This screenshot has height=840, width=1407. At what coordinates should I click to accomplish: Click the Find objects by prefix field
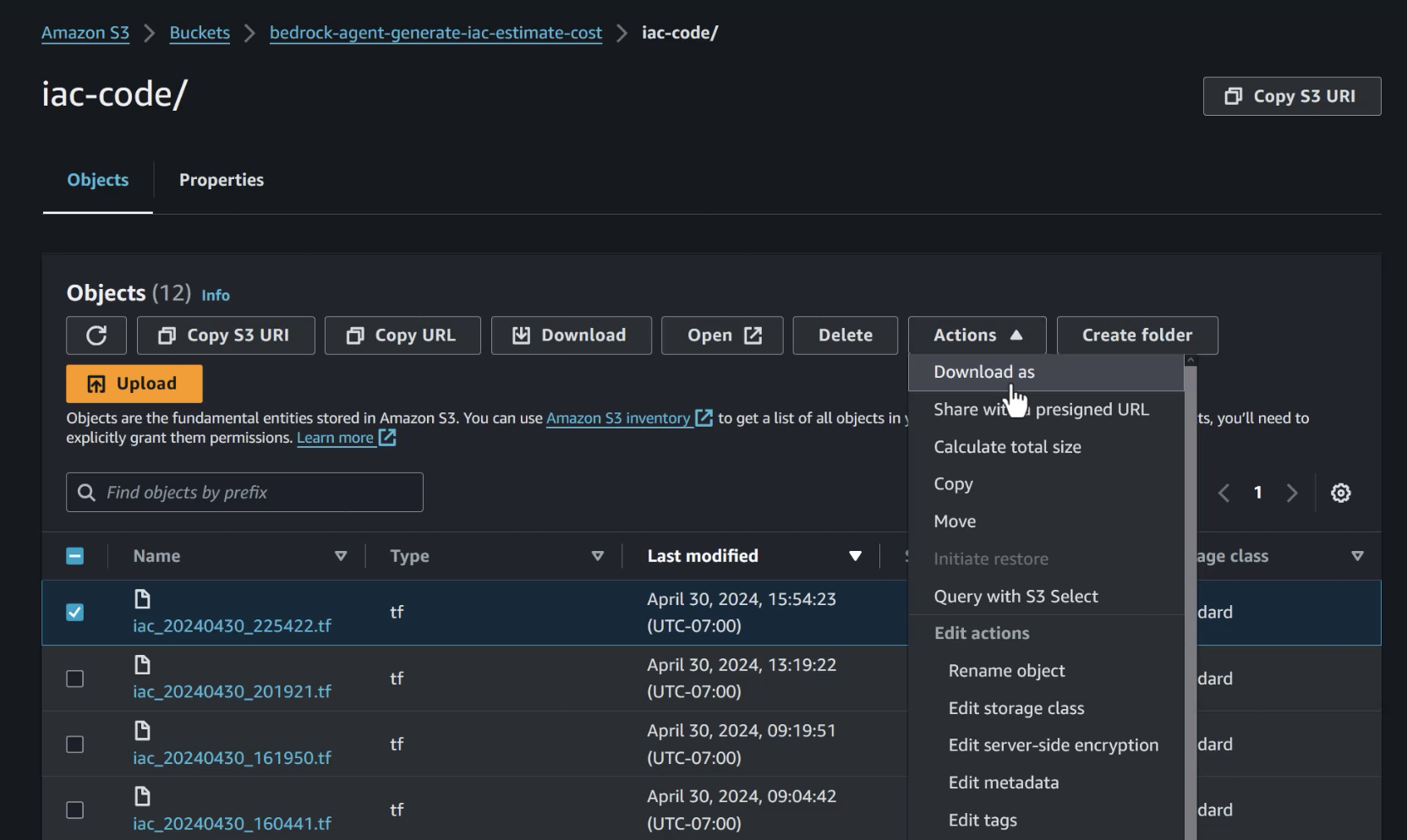tap(244, 493)
